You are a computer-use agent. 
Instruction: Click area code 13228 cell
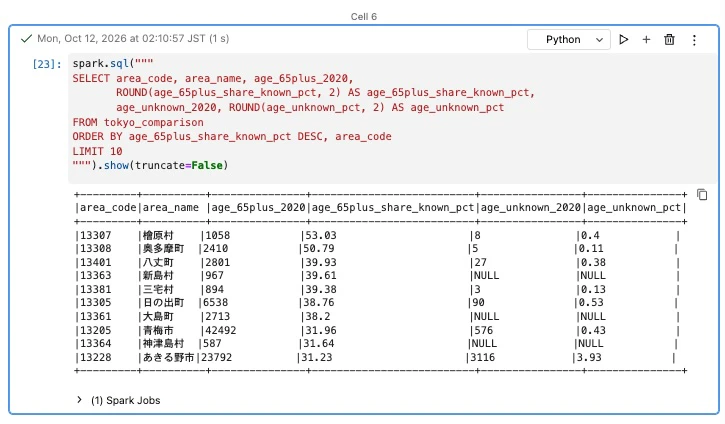[x=96, y=357]
